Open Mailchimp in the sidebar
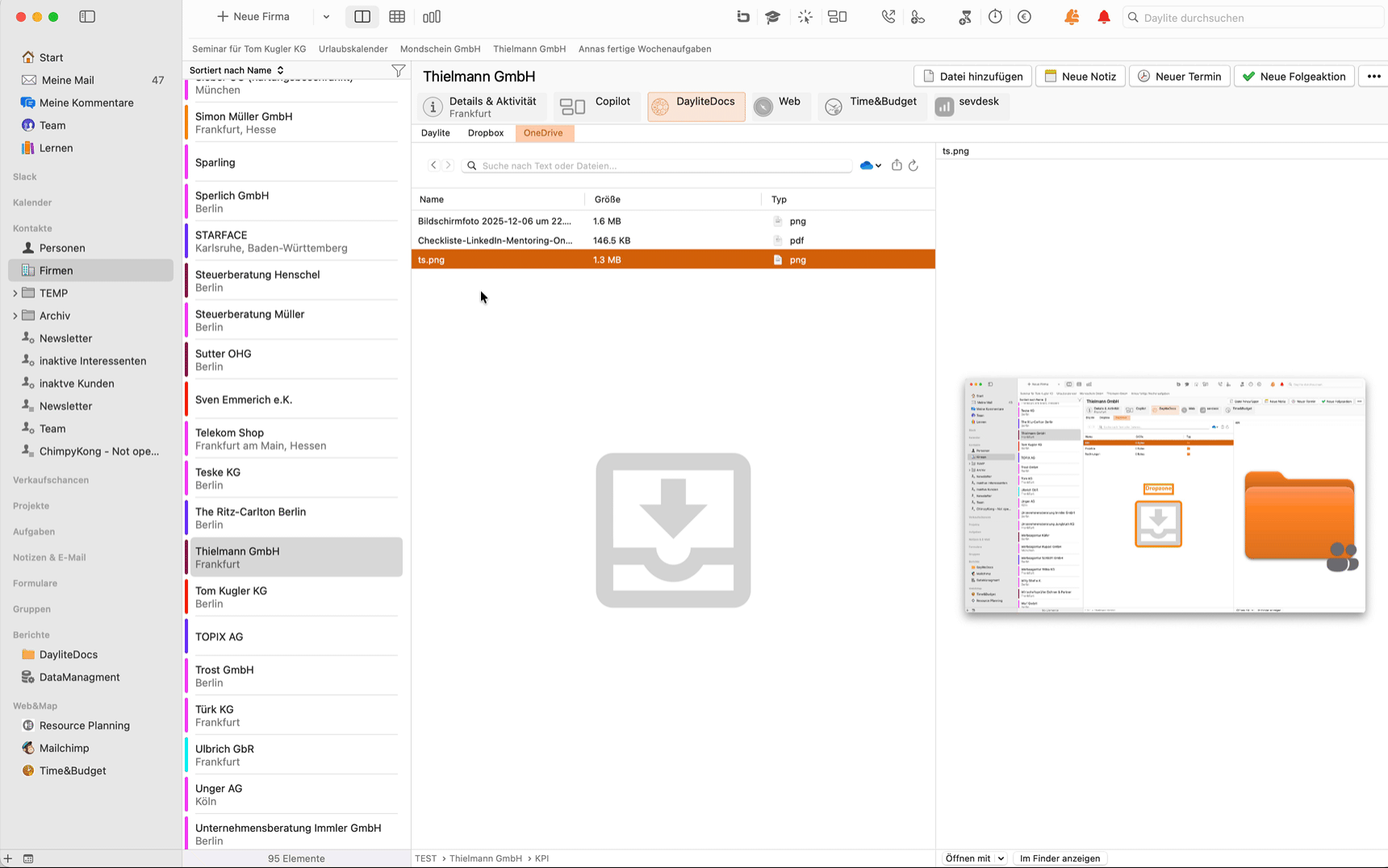The width and height of the screenshot is (1388, 868). click(64, 749)
